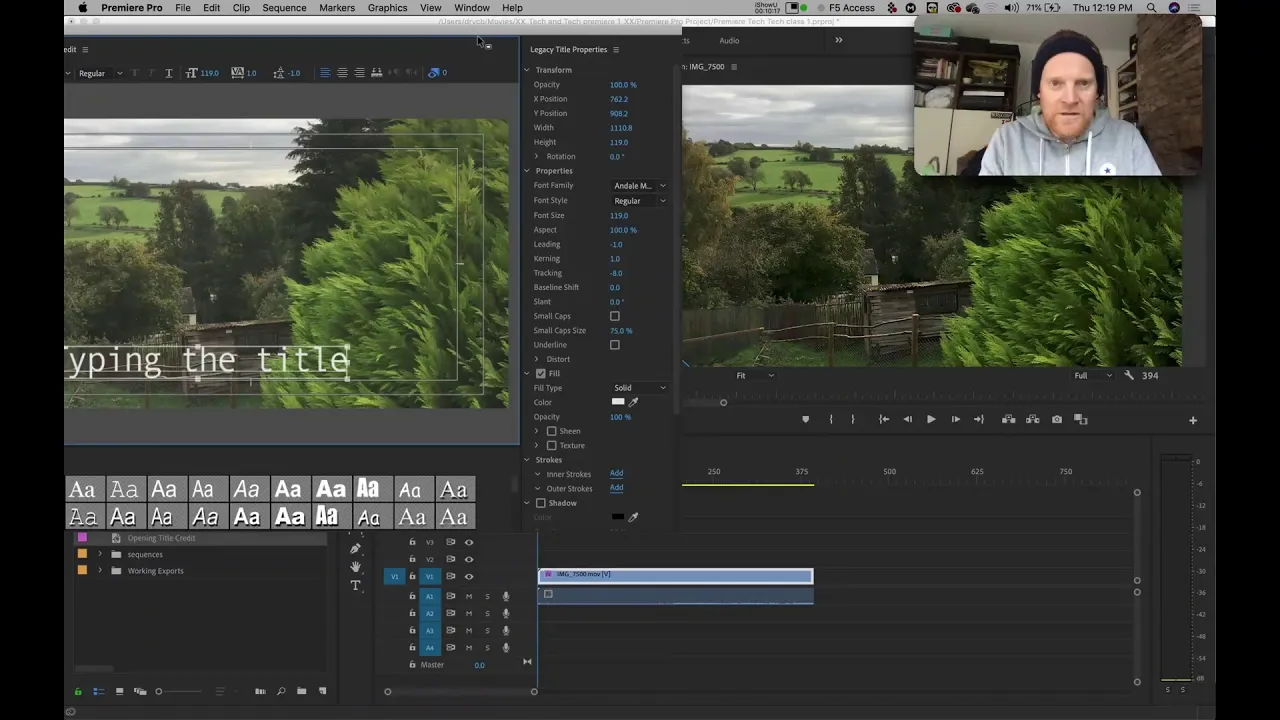Toggle underline in title toolbar
Viewport: 1280px width, 720px height.
tap(168, 73)
